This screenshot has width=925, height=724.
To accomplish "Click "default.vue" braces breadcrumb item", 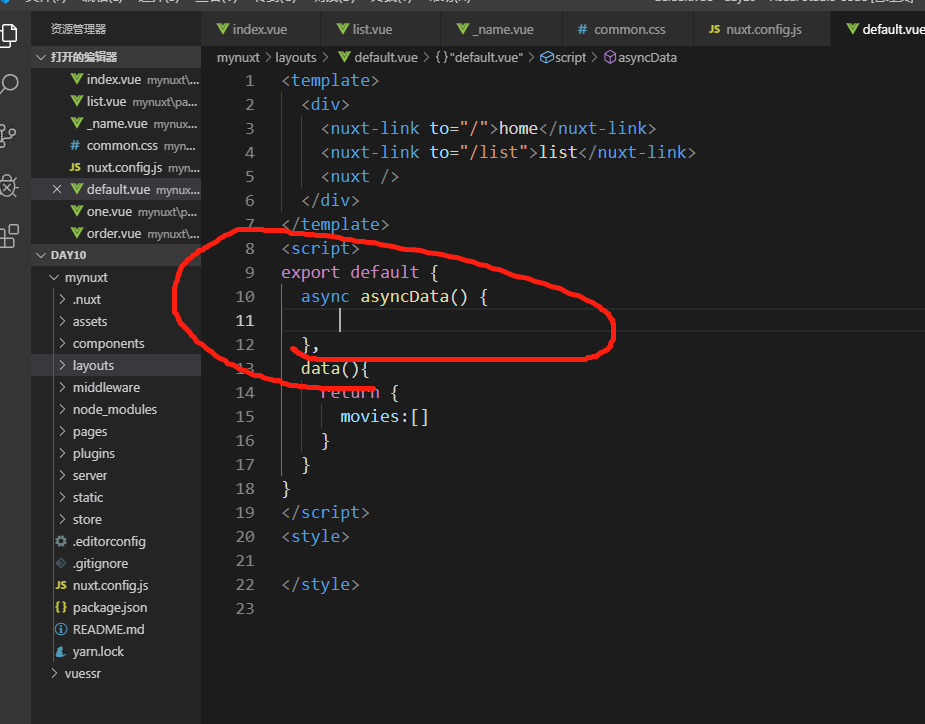I will [479, 57].
